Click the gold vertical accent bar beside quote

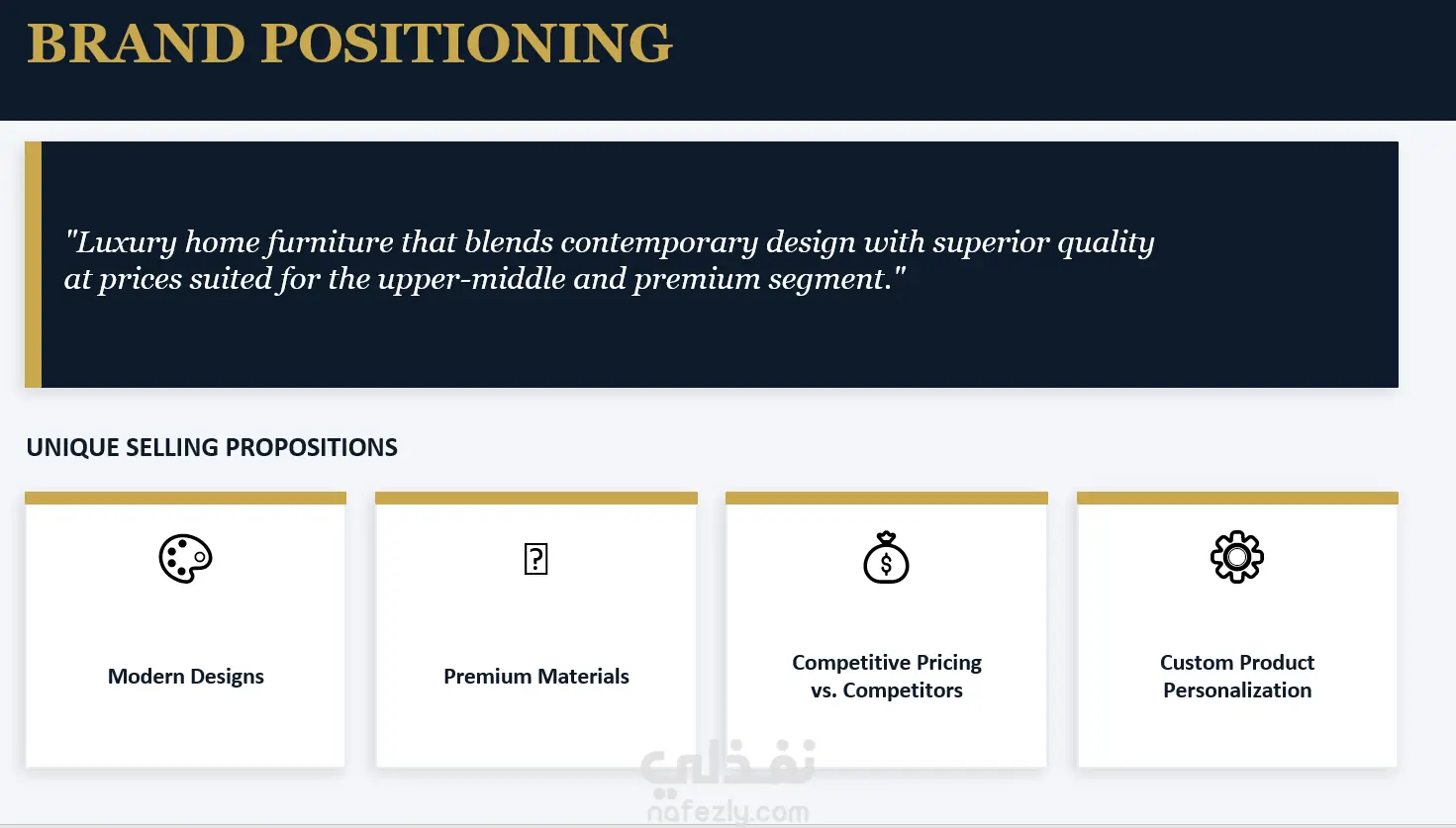tap(33, 264)
